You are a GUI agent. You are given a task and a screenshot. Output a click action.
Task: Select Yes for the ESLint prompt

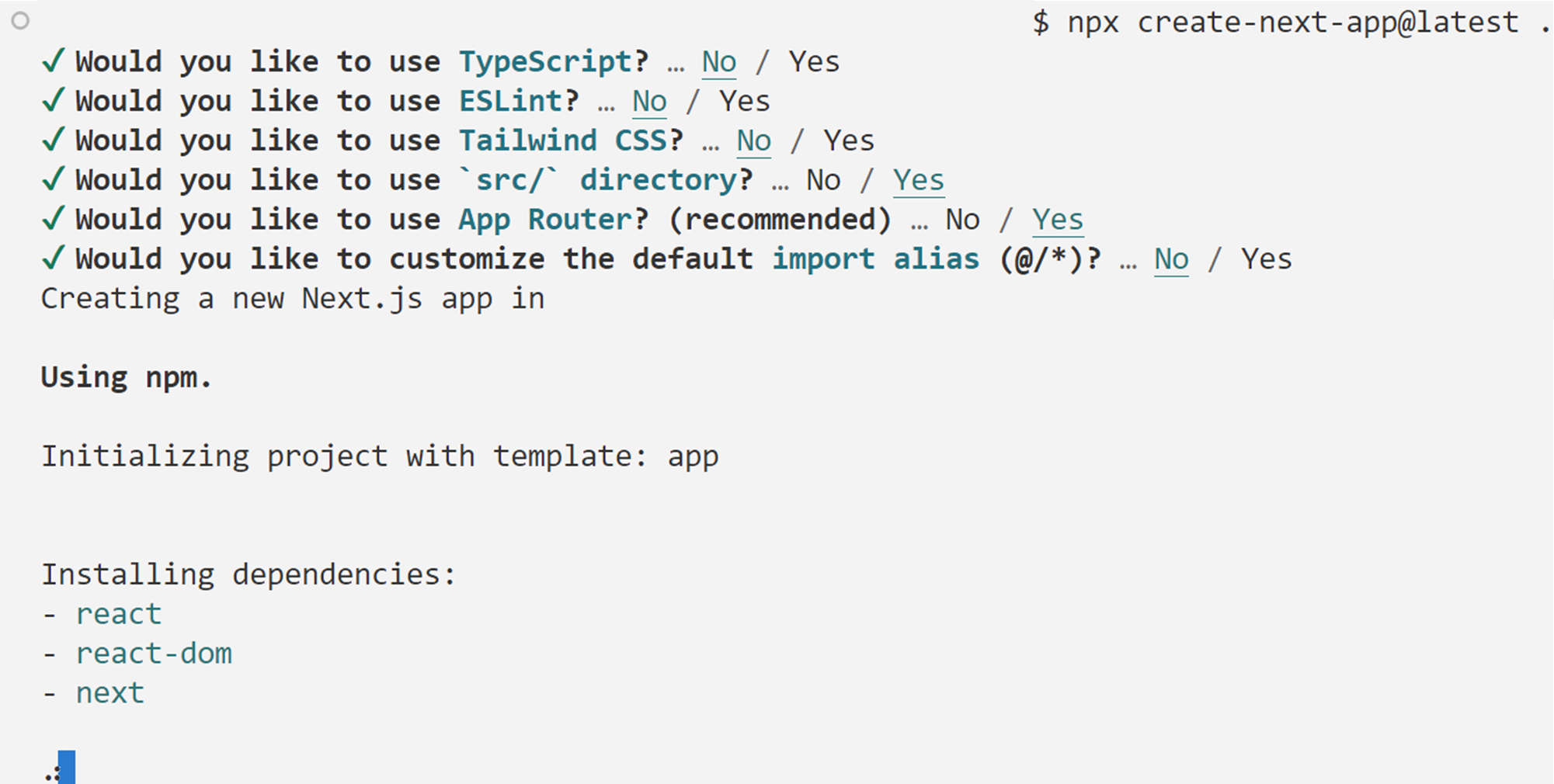coord(745,101)
